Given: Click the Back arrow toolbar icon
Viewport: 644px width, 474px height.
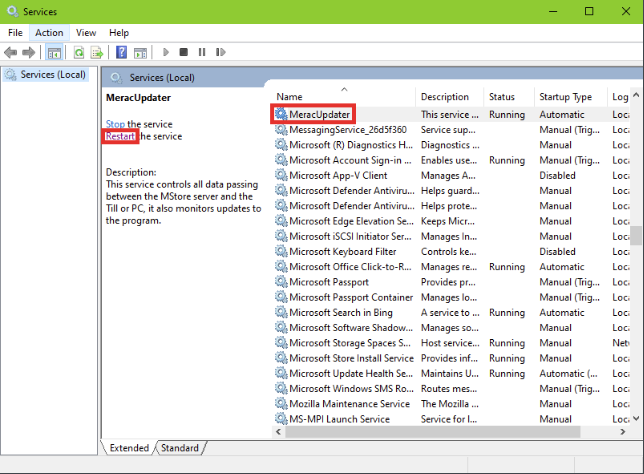Looking at the screenshot, I should click(x=10, y=52).
